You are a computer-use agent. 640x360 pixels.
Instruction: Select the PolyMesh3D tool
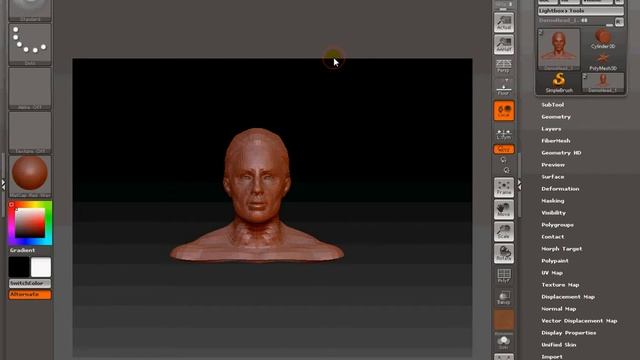point(603,61)
